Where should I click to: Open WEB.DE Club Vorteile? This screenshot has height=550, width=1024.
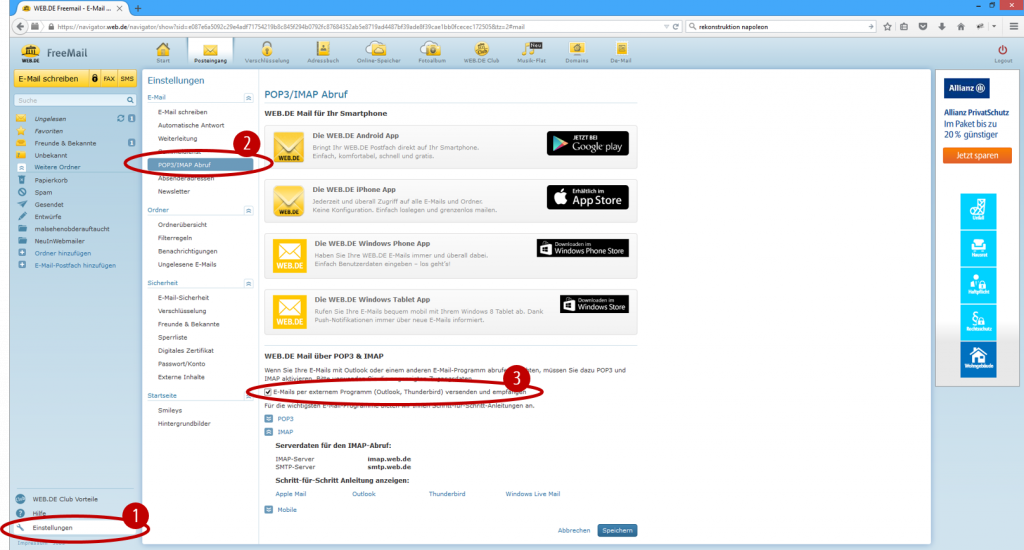65,499
